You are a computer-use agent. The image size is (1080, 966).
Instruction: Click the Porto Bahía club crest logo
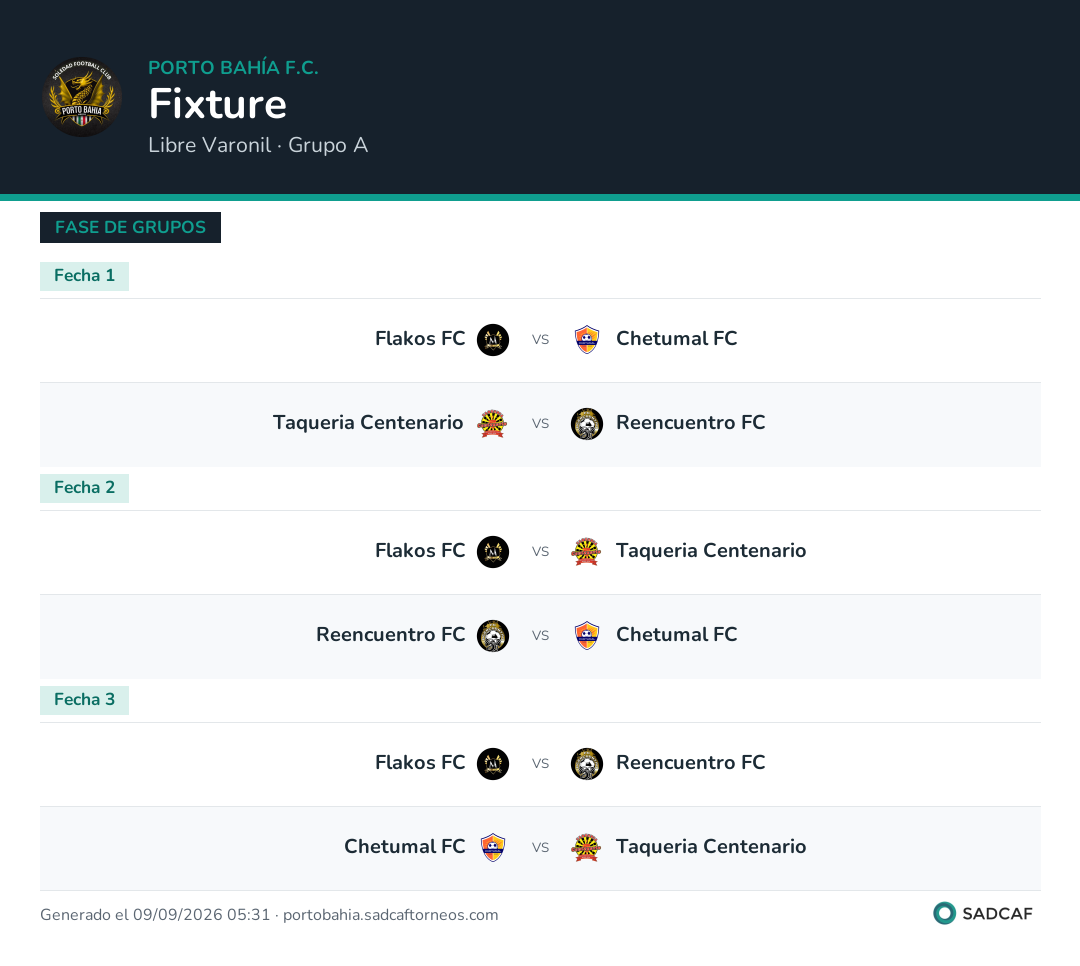(x=82, y=96)
